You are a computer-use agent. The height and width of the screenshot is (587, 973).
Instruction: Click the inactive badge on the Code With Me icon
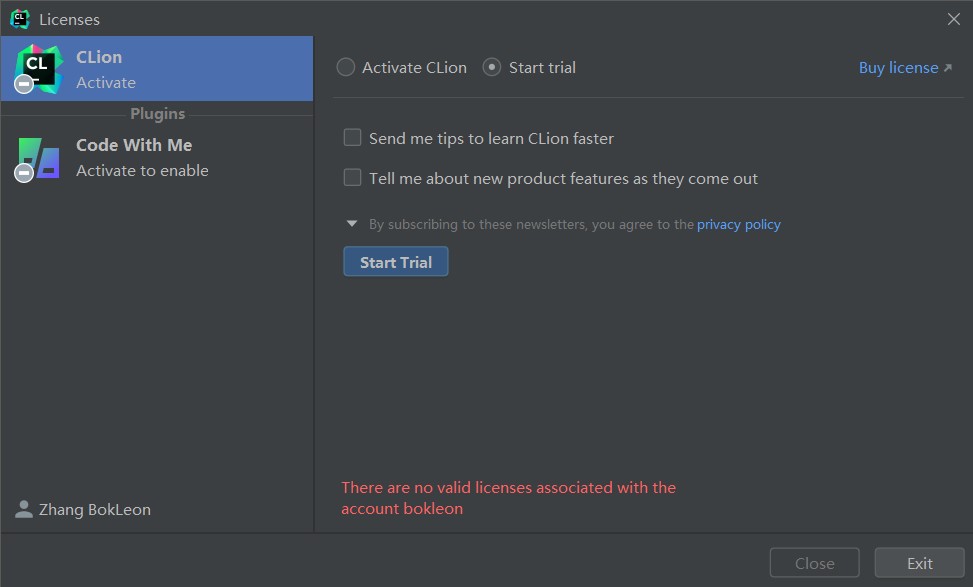tap(24, 173)
